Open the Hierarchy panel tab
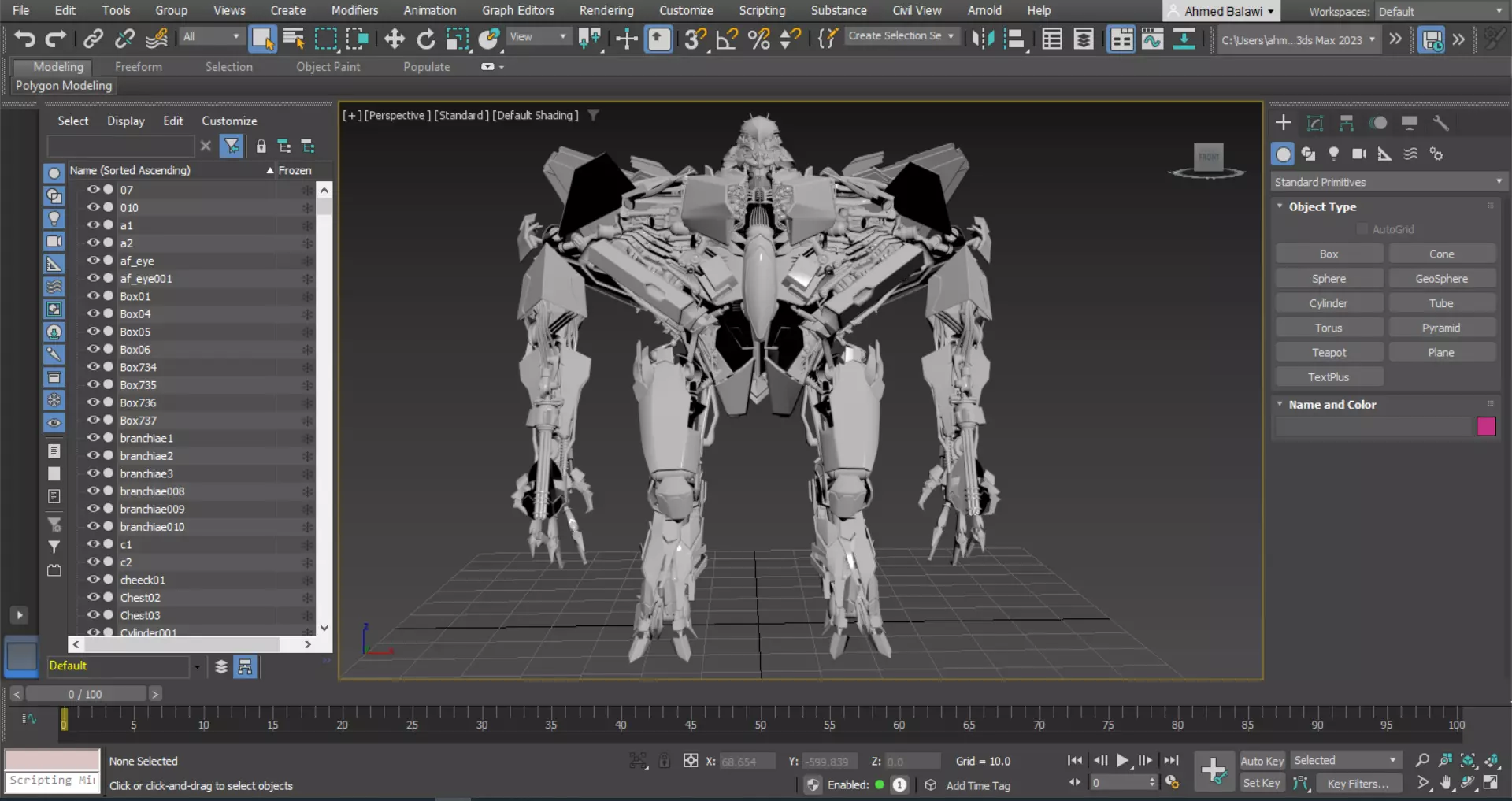The height and width of the screenshot is (801, 1512). [x=1347, y=123]
